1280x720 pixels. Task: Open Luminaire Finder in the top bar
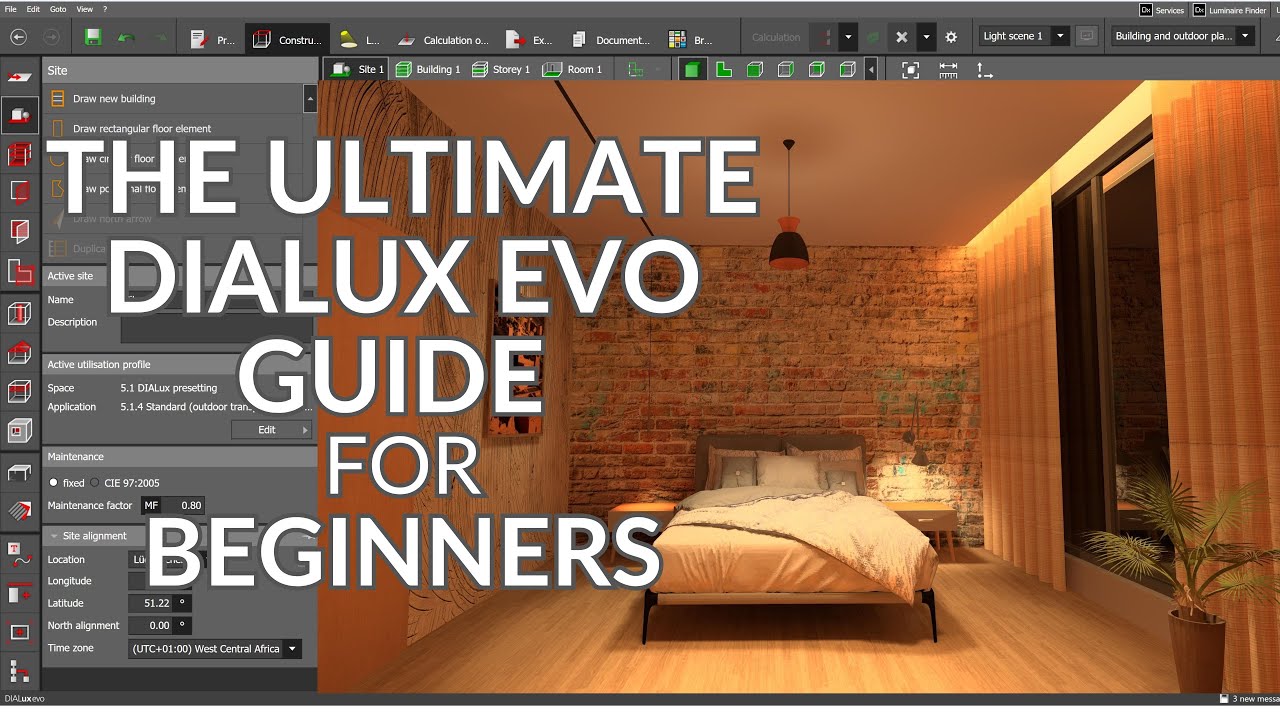[1229, 10]
